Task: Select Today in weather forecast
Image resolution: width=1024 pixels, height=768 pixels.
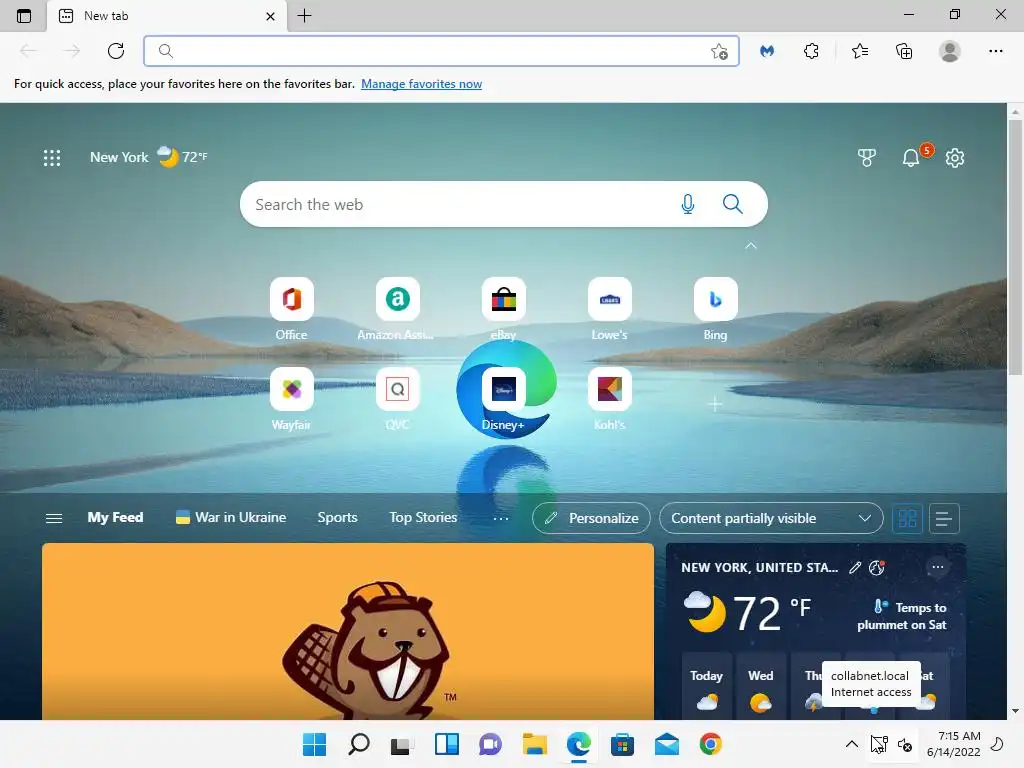Action: [707, 686]
